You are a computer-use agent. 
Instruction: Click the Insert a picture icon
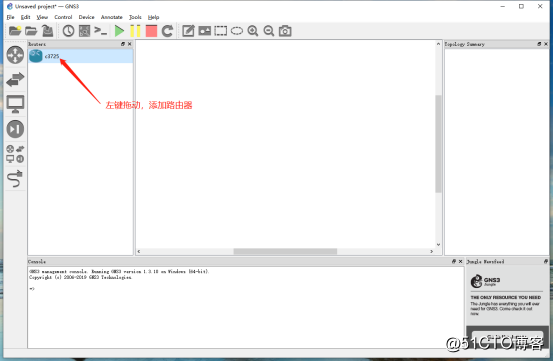coord(205,31)
